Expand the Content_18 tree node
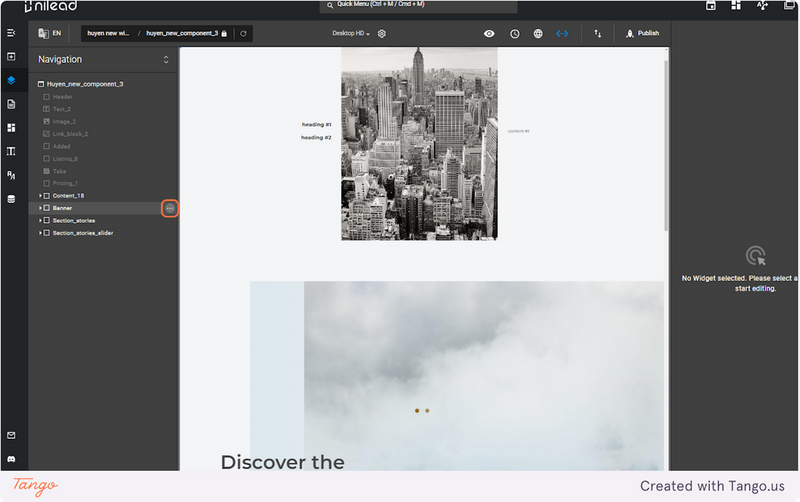Image resolution: width=800 pixels, height=502 pixels. coord(40,195)
